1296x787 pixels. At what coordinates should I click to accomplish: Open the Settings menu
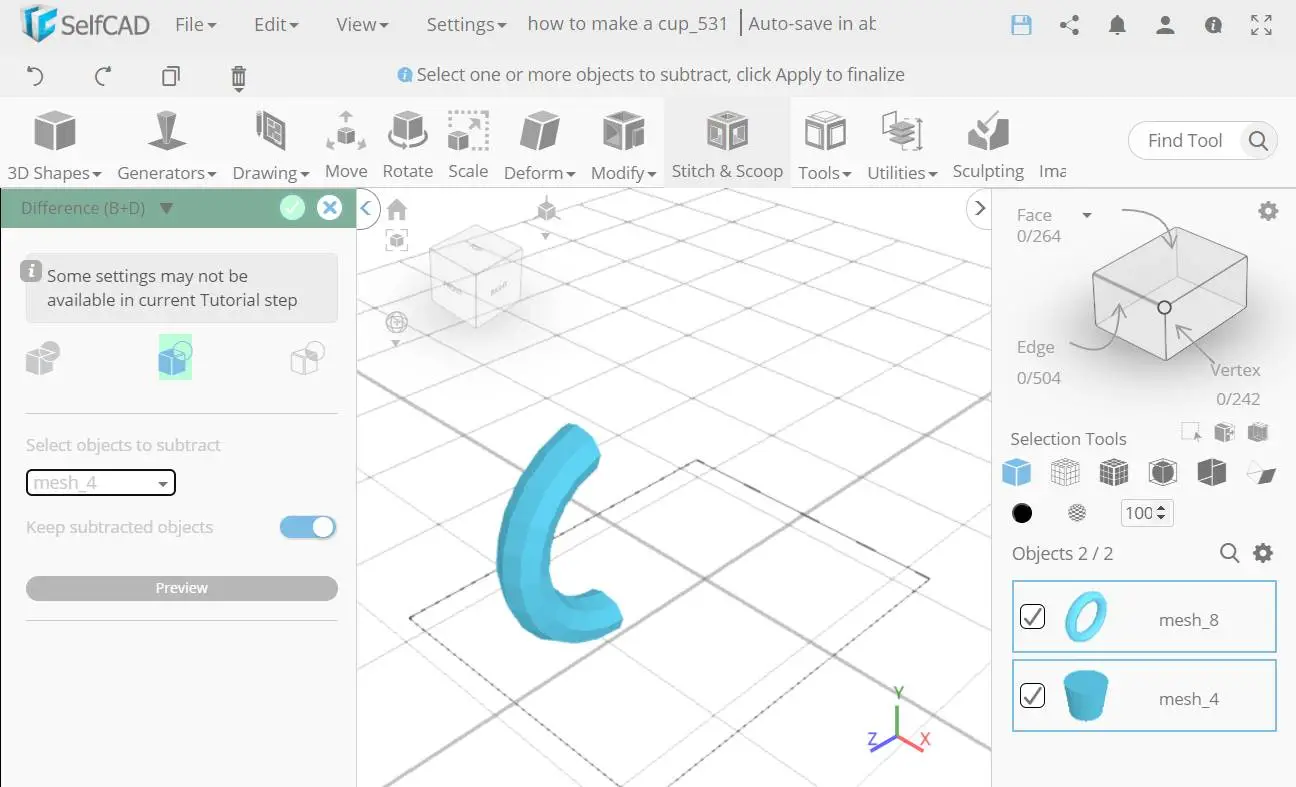point(466,25)
